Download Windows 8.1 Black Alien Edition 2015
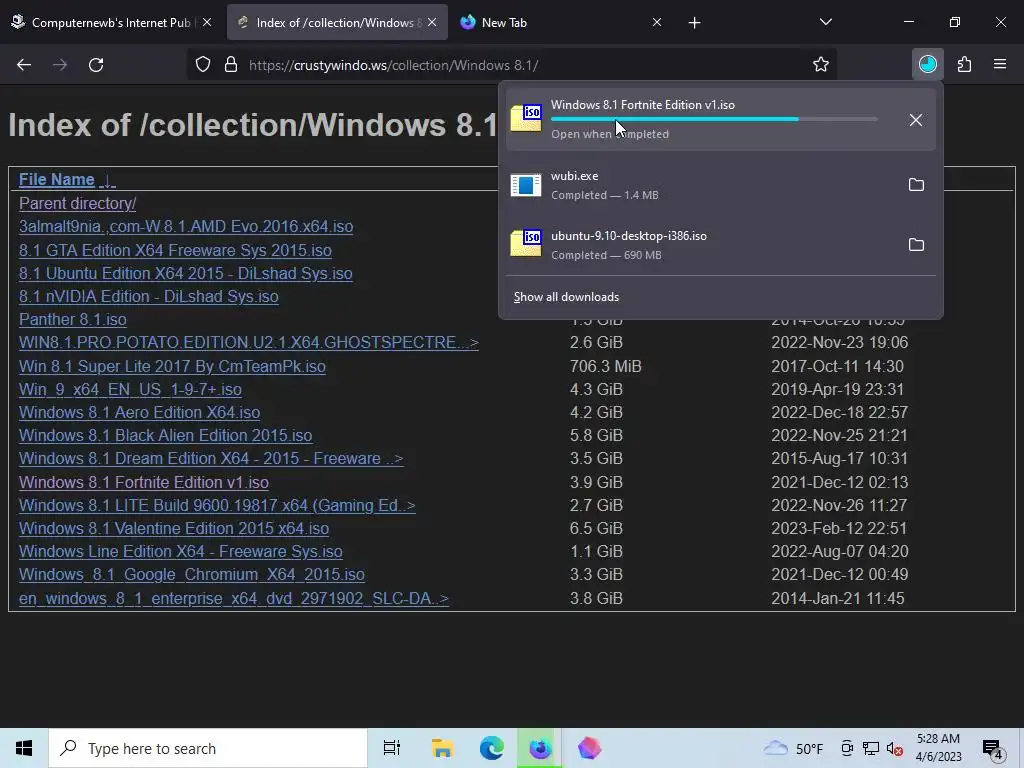The width and height of the screenshot is (1024, 768). [x=165, y=435]
